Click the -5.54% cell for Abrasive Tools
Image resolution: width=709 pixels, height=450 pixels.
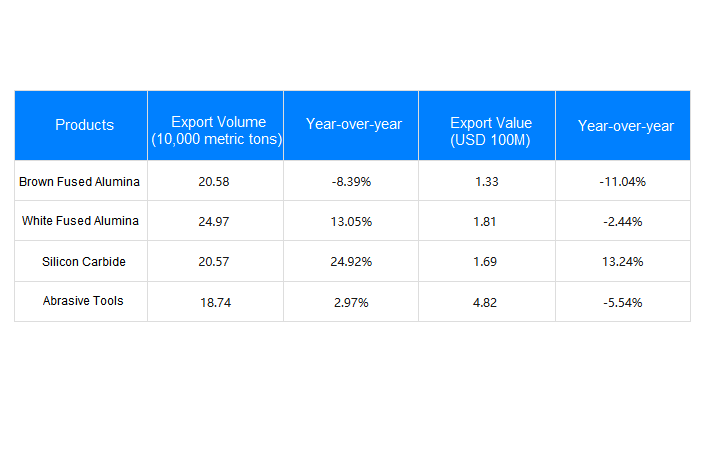pyautogui.click(x=623, y=302)
